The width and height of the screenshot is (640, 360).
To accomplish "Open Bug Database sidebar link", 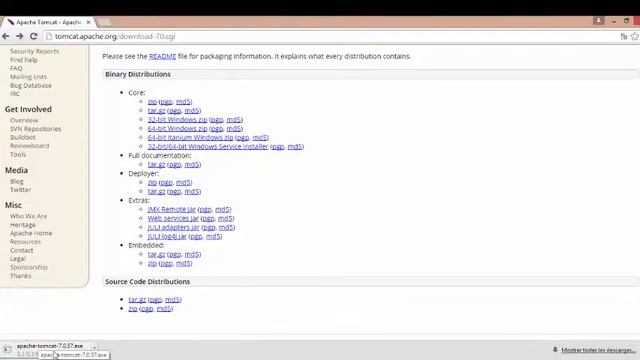I will [31, 85].
